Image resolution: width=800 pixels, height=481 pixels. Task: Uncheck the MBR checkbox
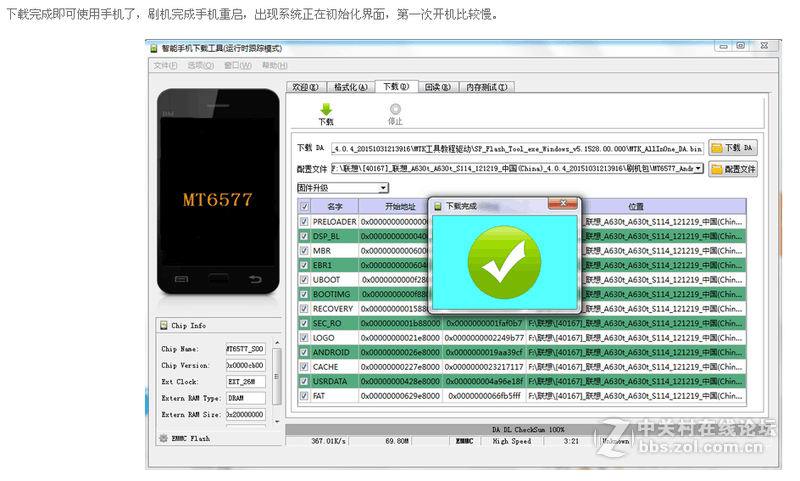click(305, 250)
